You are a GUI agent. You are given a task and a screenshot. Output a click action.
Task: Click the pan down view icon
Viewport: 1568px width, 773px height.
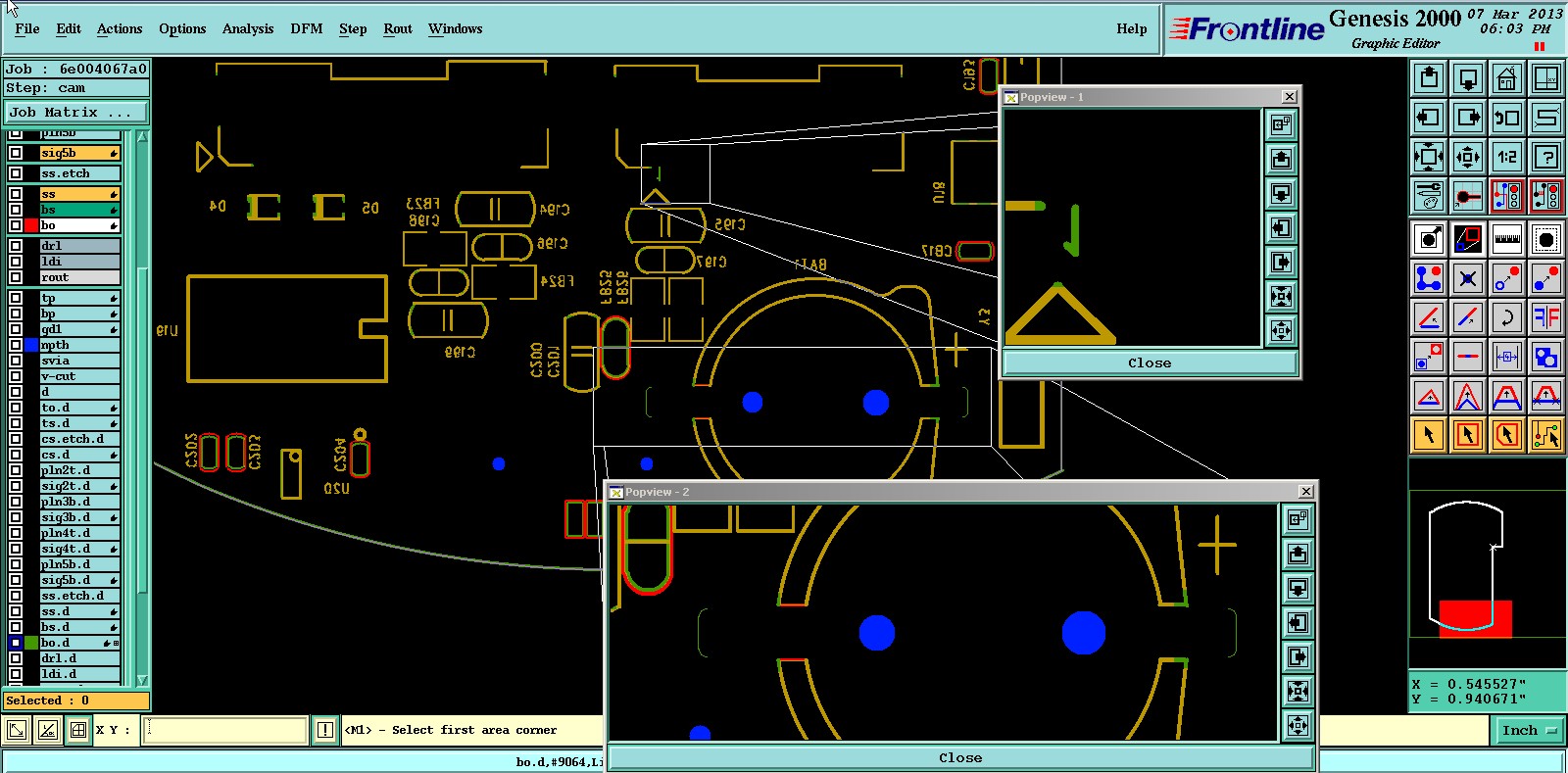pos(1468,78)
